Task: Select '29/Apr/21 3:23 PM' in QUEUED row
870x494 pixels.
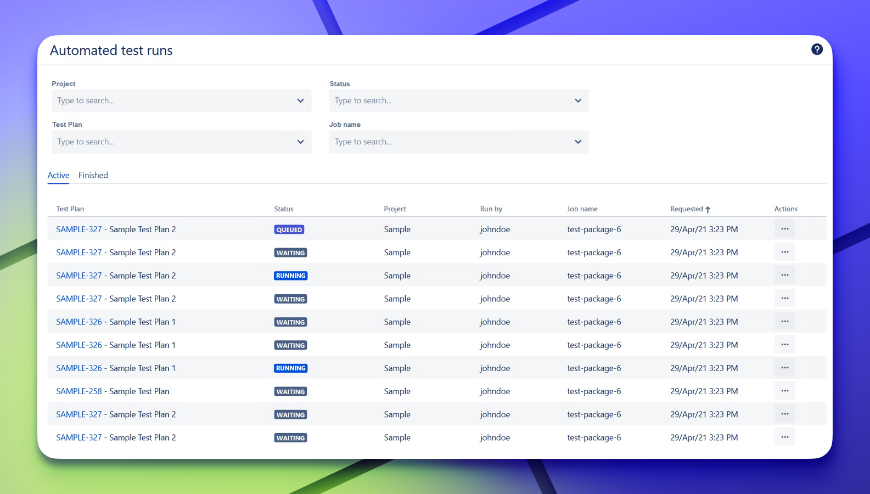Action: click(x=704, y=229)
